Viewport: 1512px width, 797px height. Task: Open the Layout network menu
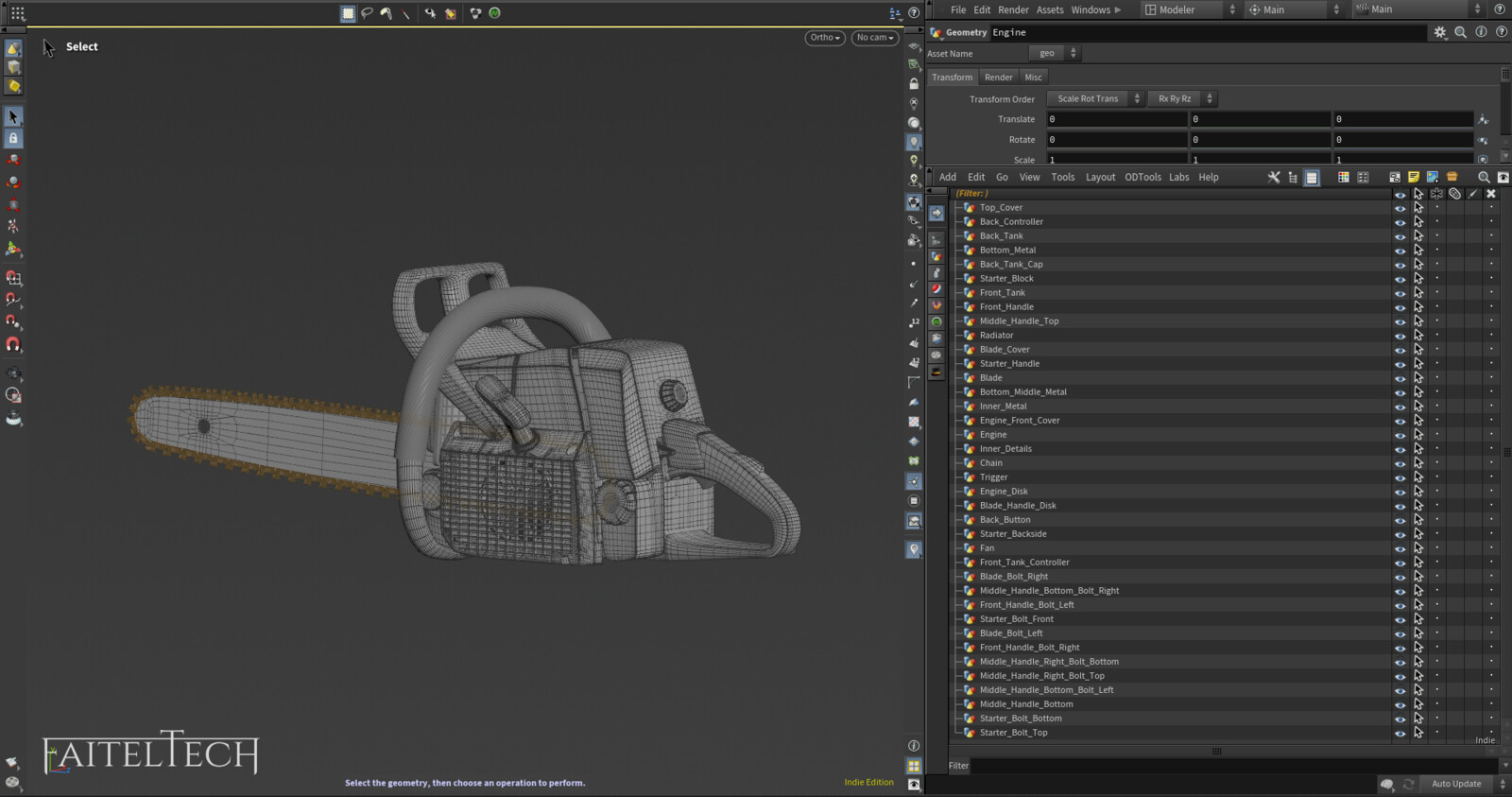point(1100,178)
